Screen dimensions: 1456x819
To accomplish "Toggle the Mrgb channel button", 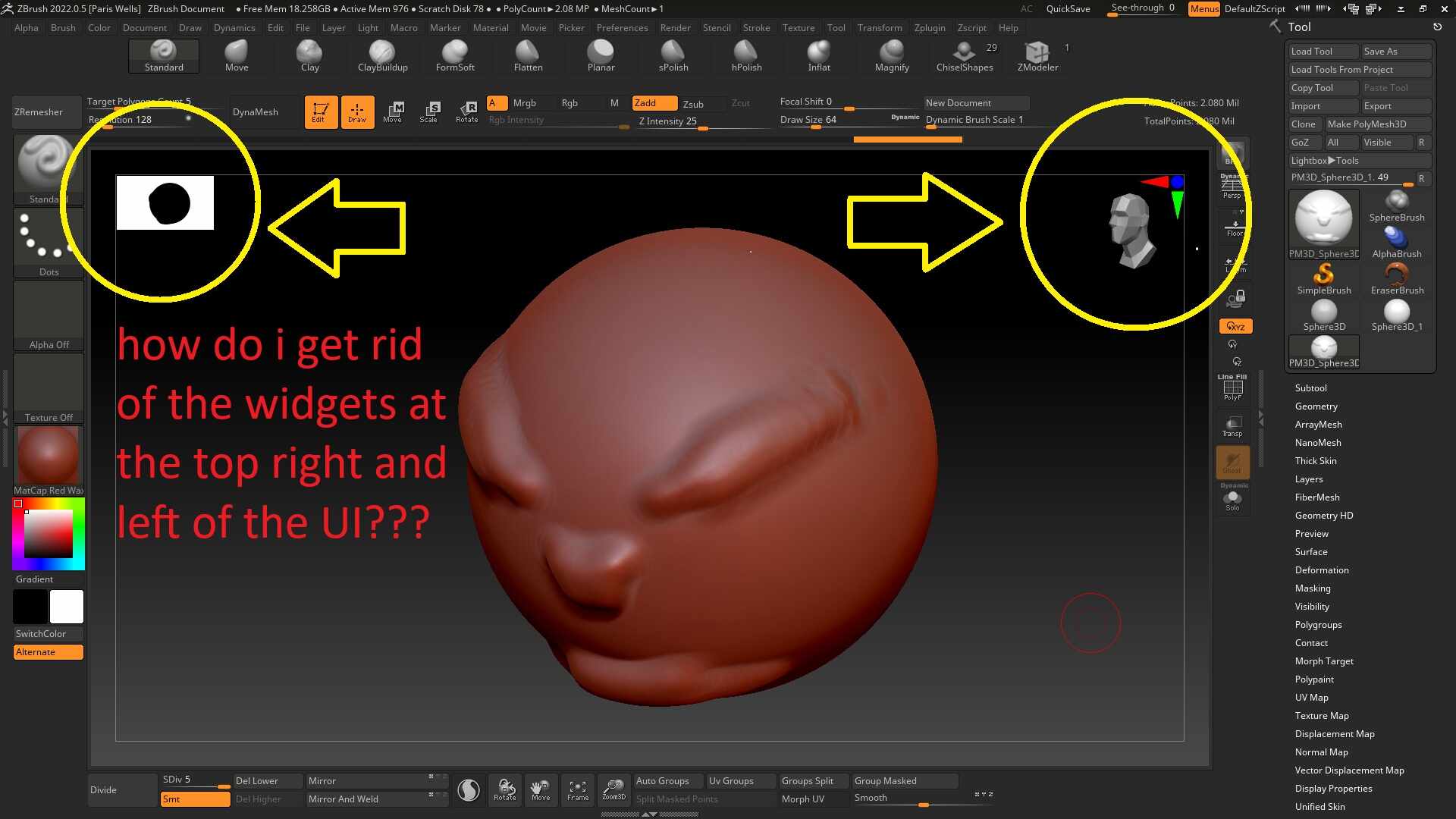I will click(x=525, y=103).
